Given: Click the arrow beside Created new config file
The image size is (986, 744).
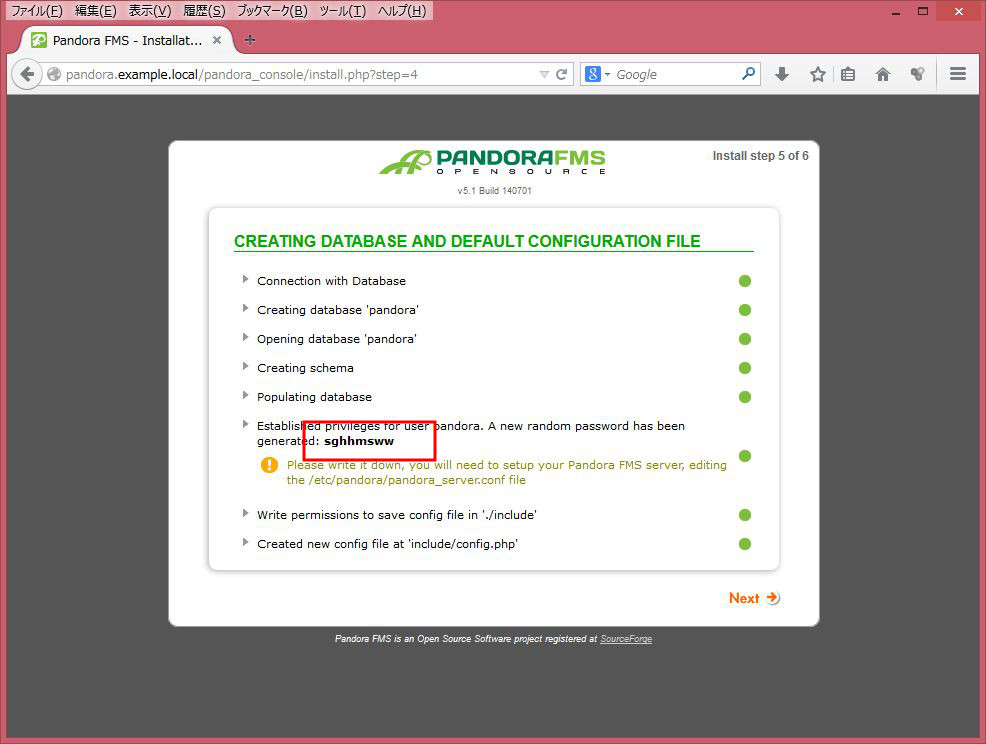Looking at the screenshot, I should 245,541.
